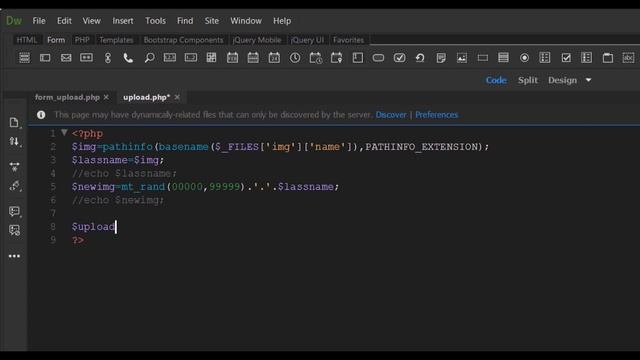Switch to the Favorites insert tab
This screenshot has height=360, width=640.
point(348,40)
